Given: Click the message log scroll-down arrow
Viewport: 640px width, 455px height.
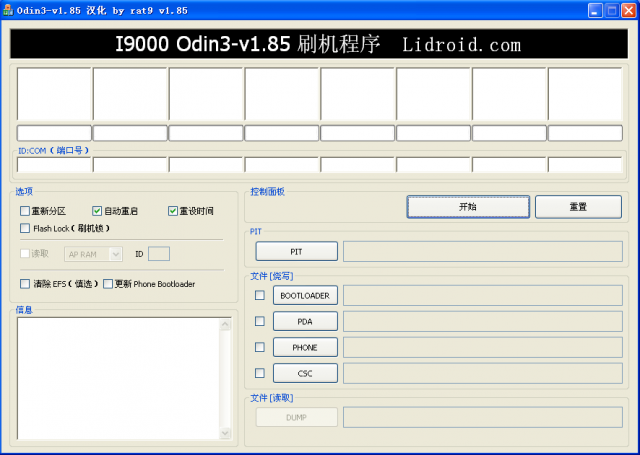Looking at the screenshot, I should [x=225, y=433].
